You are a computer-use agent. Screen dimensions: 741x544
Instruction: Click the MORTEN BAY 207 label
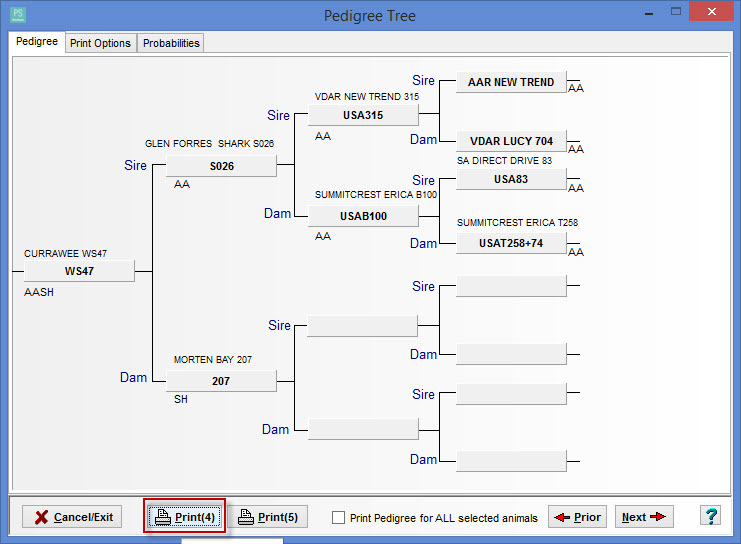(x=213, y=359)
